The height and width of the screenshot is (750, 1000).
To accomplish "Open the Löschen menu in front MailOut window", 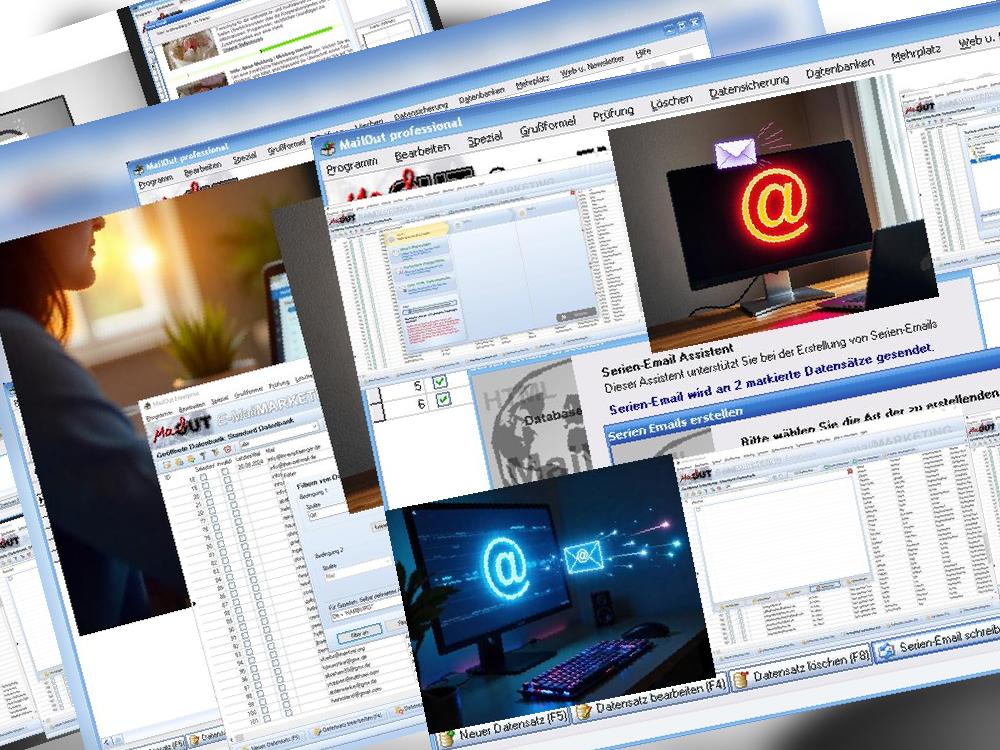I will [x=671, y=101].
